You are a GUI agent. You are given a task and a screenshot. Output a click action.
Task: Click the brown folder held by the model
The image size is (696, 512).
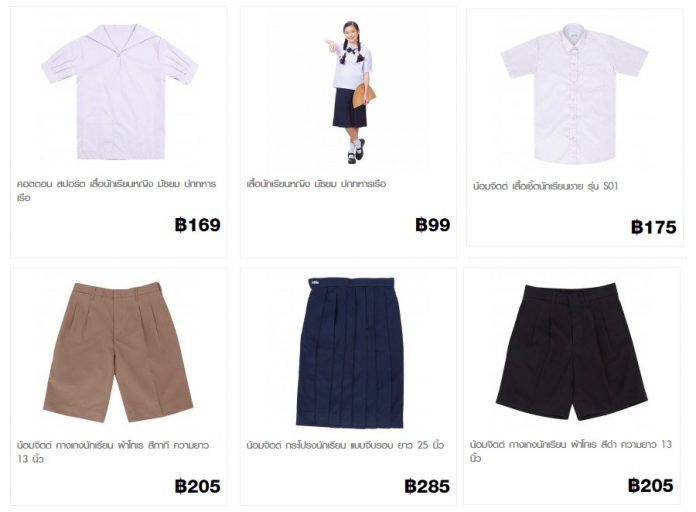[x=364, y=96]
